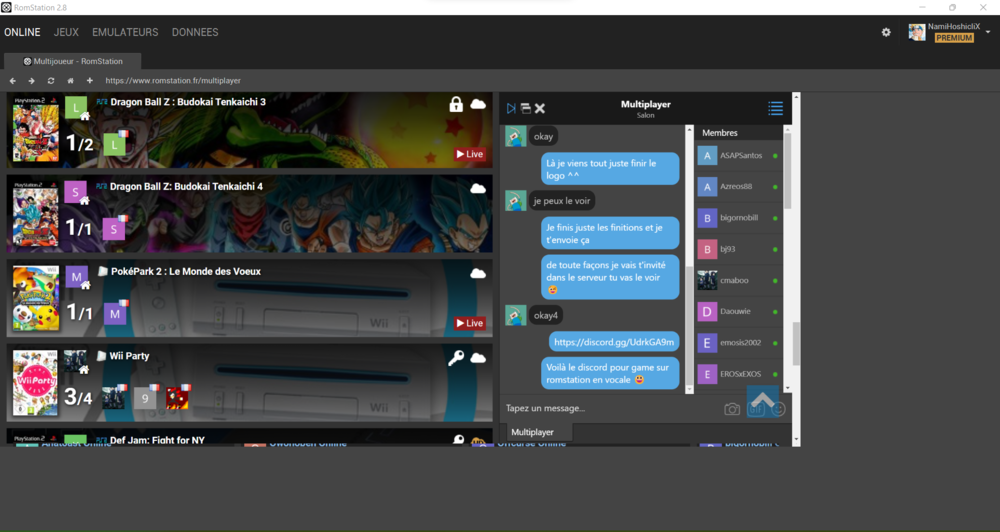Open a new tab with plus icon
Screen dimensions: 1000x532
click(x=89, y=81)
